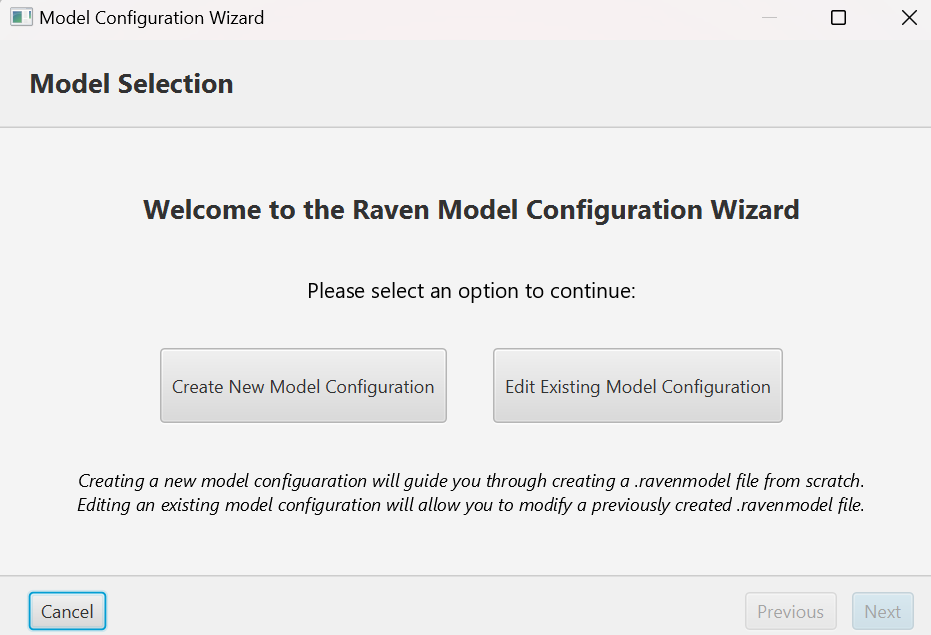Click the "Model Selection" page heading
This screenshot has width=931, height=635.
(131, 84)
